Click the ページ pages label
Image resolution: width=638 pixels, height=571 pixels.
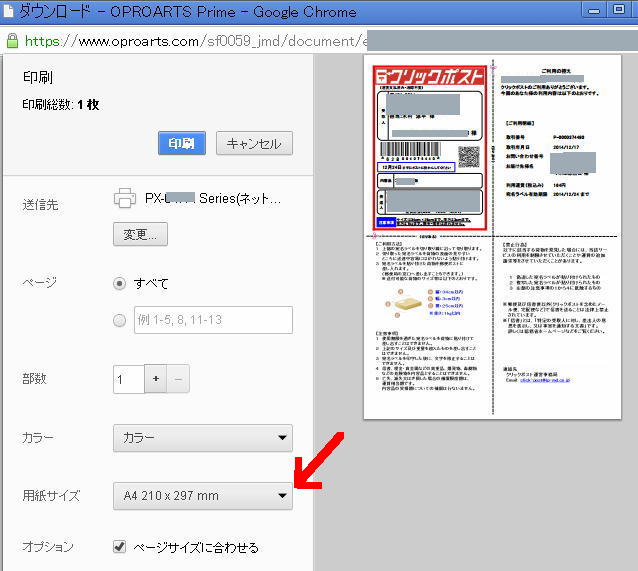pos(39,282)
